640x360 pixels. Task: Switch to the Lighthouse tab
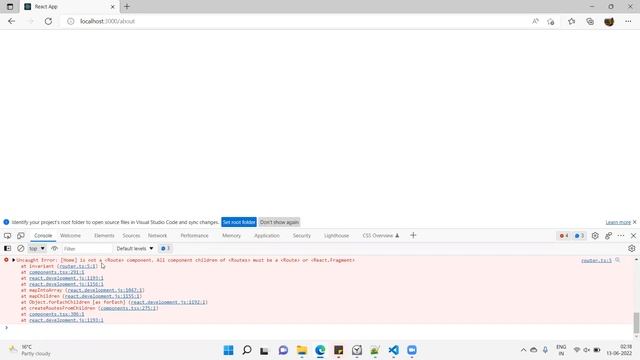[336, 236]
